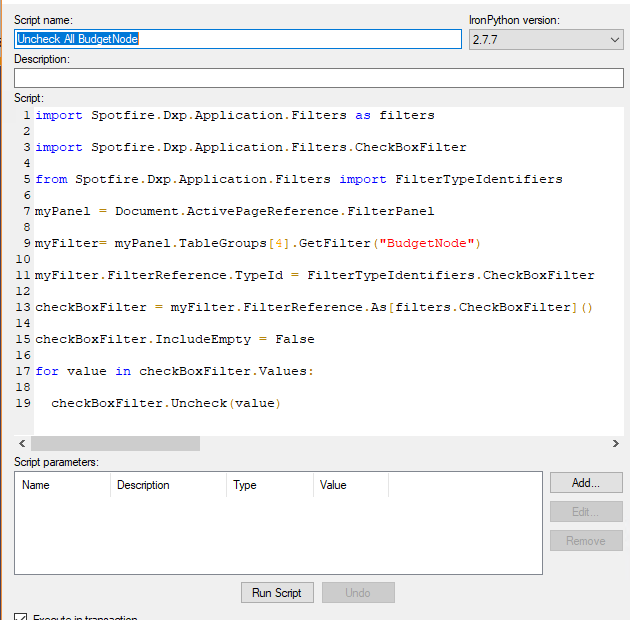Image resolution: width=630 pixels, height=620 pixels.
Task: Click the Undo button
Action: [358, 593]
